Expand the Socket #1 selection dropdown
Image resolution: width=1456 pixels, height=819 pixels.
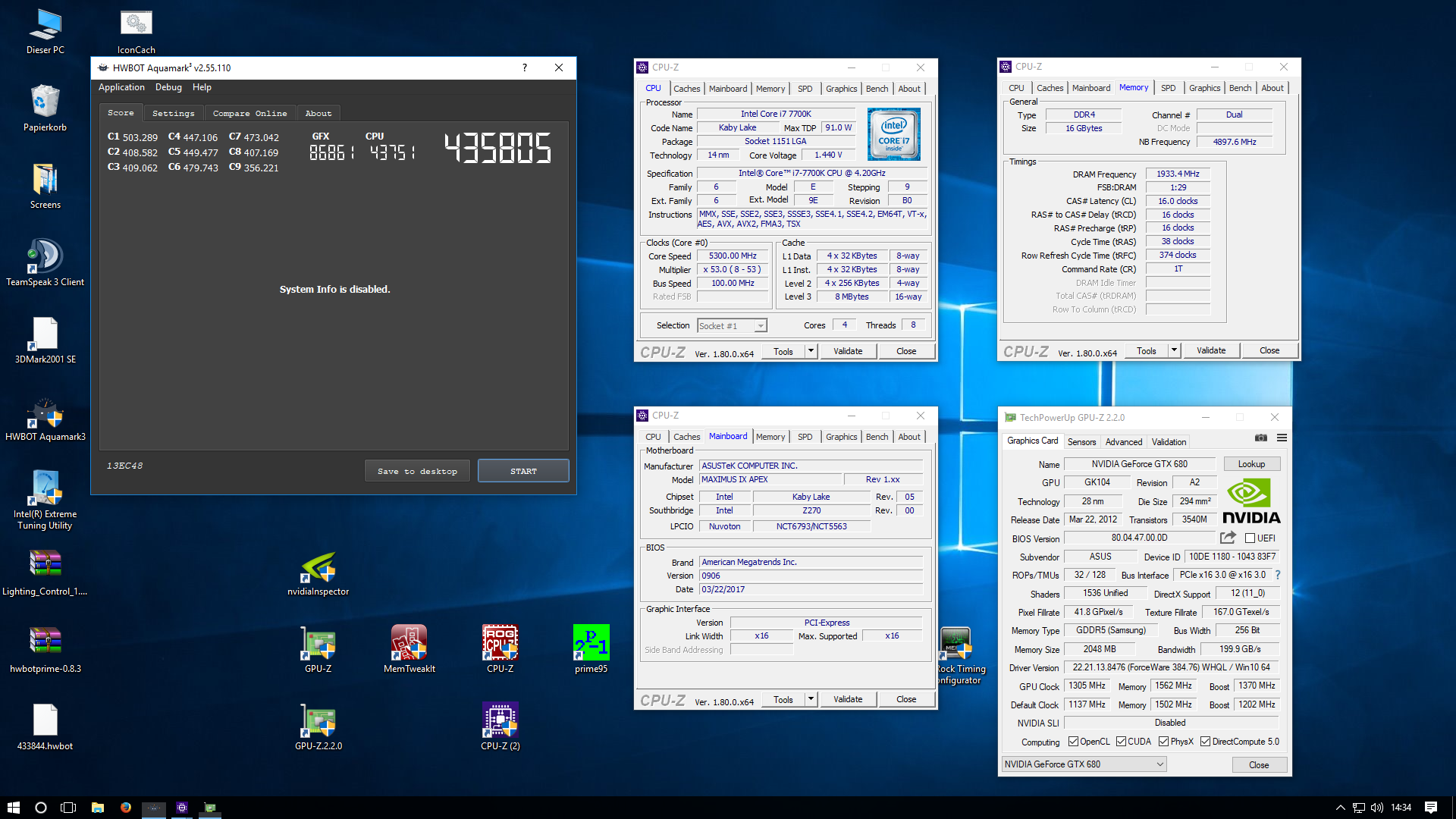761,326
